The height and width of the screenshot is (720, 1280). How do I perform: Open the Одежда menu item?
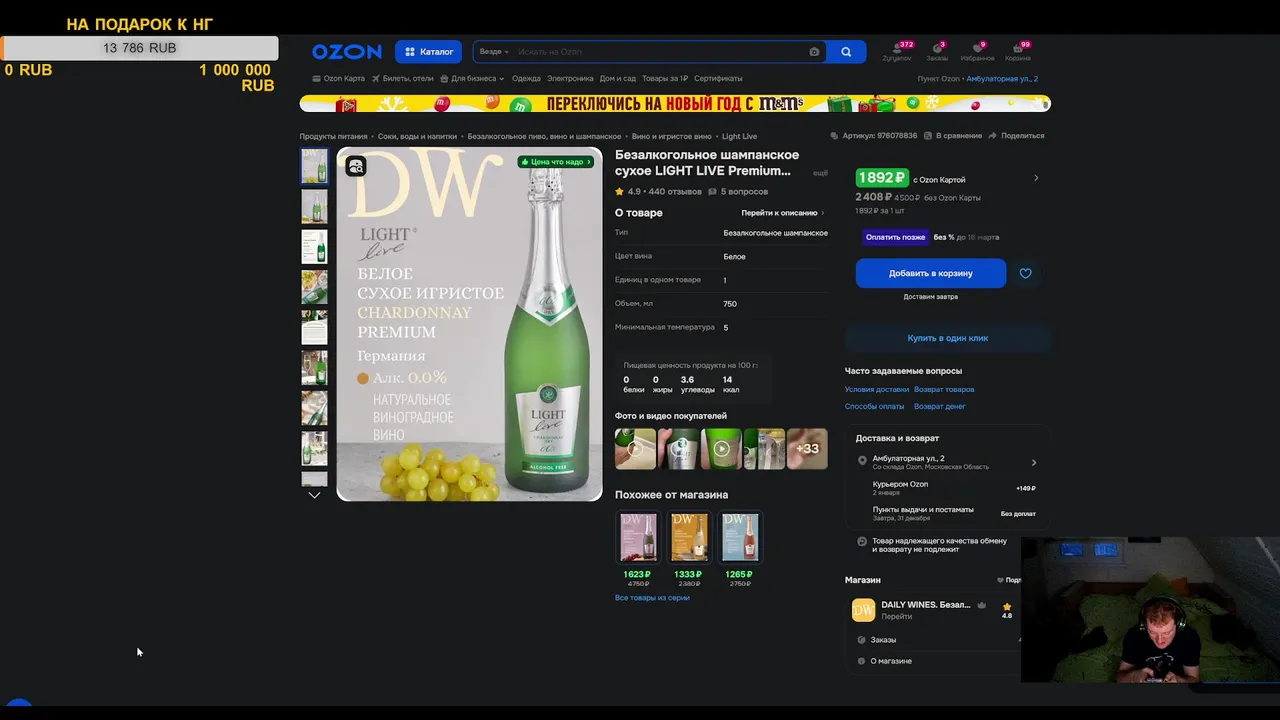[x=526, y=78]
